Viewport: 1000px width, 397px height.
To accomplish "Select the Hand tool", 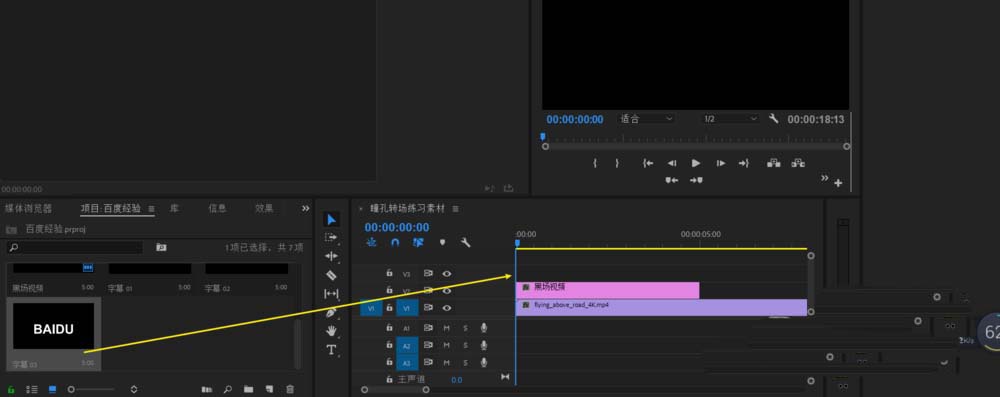I will point(331,331).
